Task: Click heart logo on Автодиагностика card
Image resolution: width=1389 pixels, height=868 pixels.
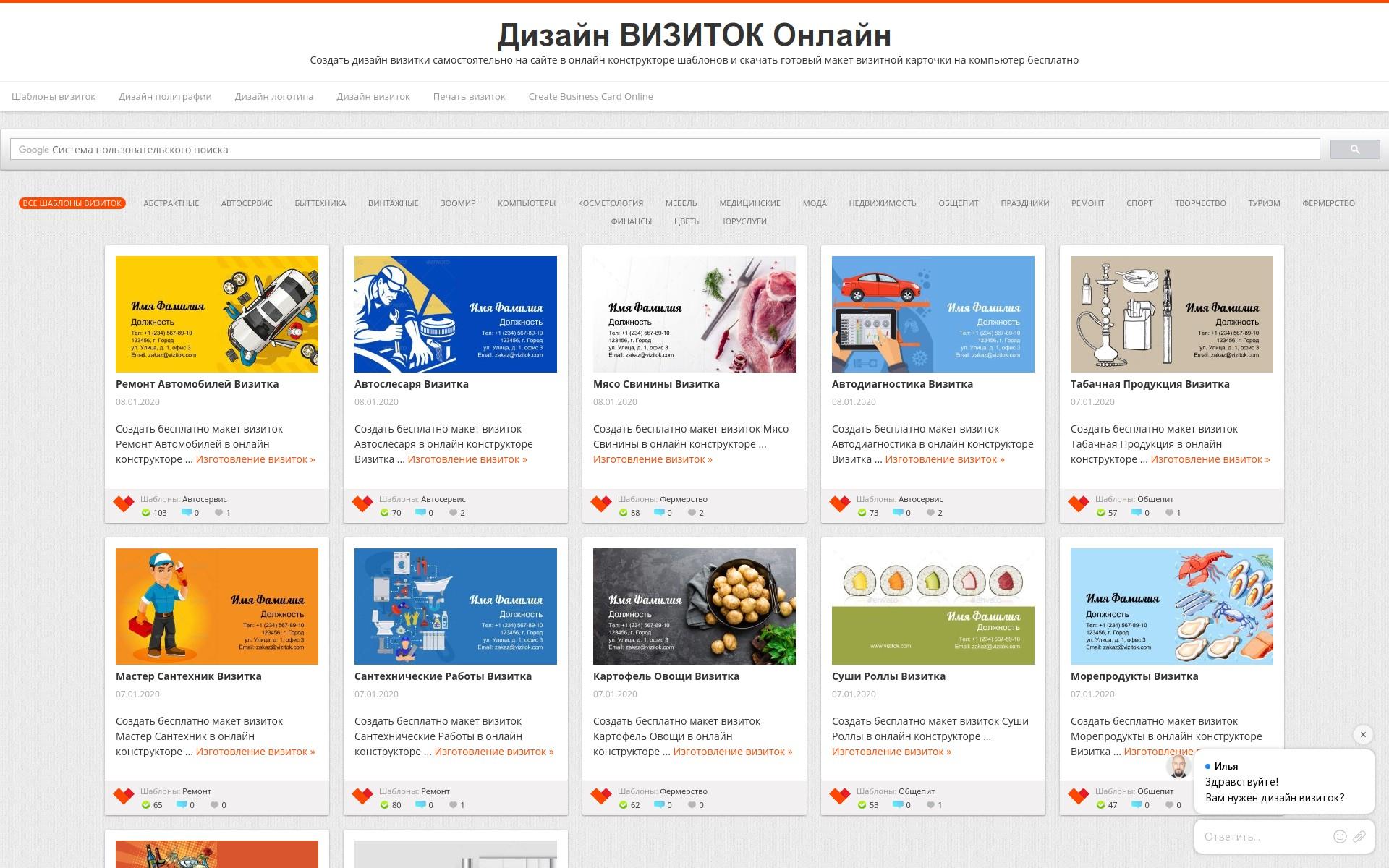Action: [x=840, y=503]
